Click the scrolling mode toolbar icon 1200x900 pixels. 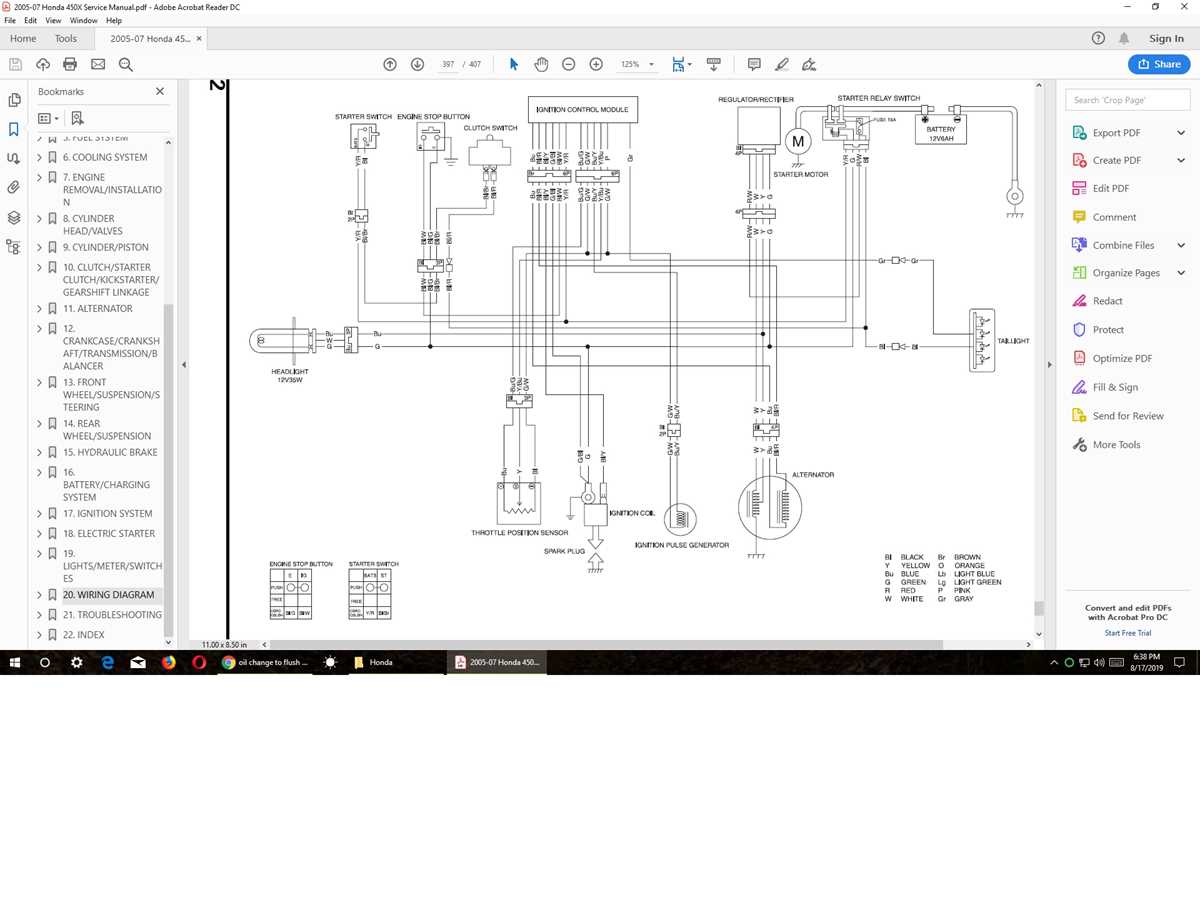point(714,64)
